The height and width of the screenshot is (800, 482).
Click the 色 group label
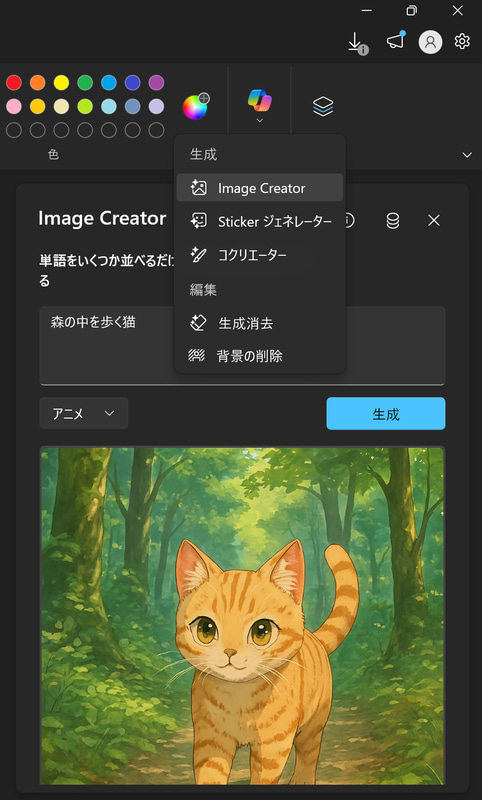(54, 154)
